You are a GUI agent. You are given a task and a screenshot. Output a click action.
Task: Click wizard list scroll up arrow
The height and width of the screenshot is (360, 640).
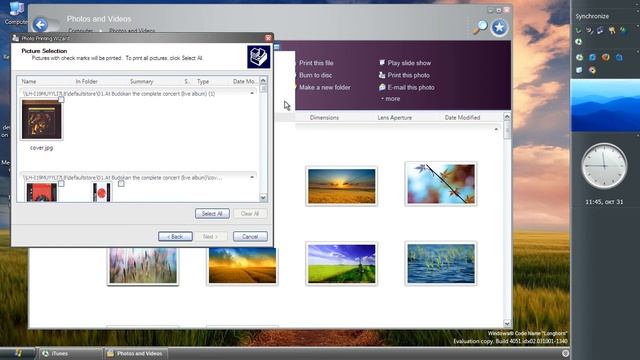[263, 80]
